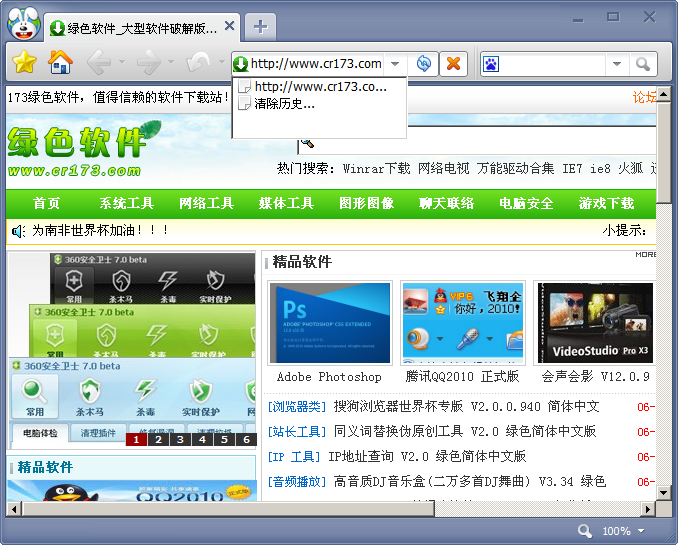This screenshot has width=678, height=545.
Task: Open 同义词替换伪原创工具 V2.0 link
Action: 465,432
